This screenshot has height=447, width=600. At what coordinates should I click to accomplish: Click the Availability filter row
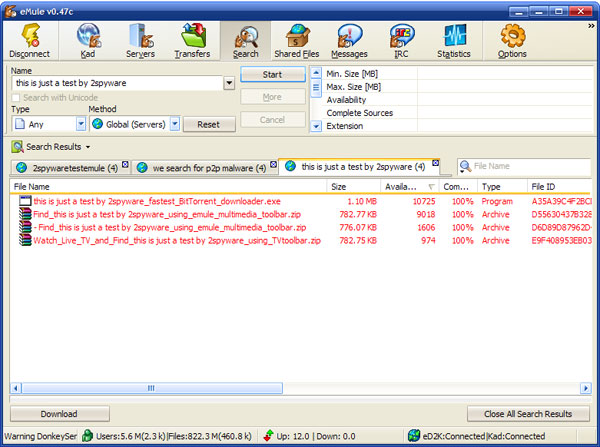click(x=458, y=100)
